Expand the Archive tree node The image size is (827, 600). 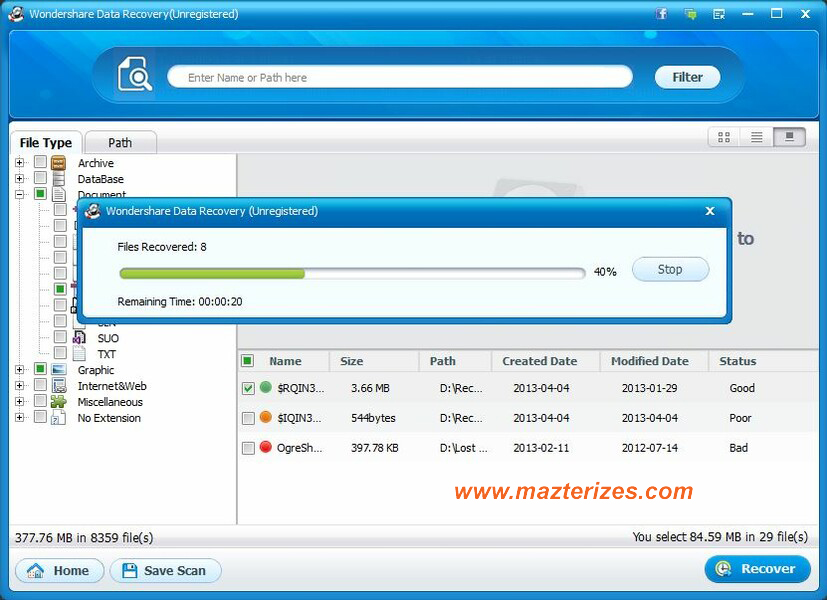(x=20, y=163)
